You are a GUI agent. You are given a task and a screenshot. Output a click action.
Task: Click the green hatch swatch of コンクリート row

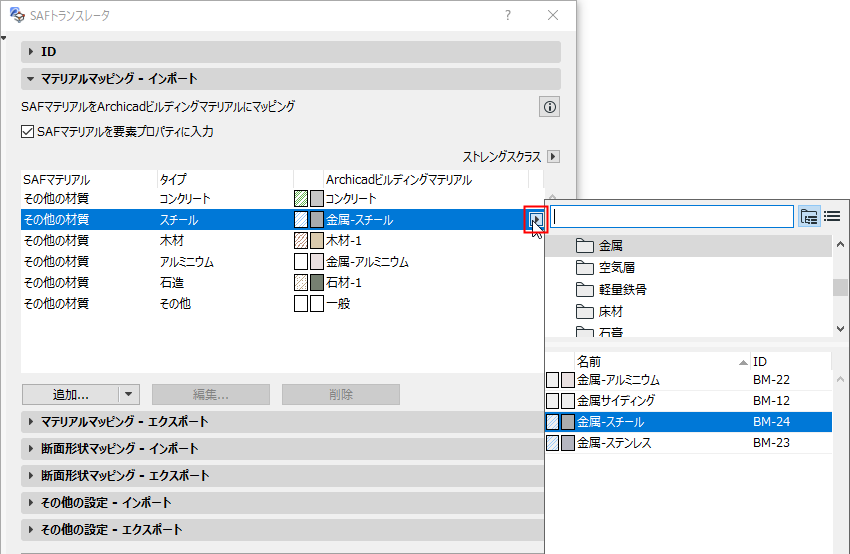click(x=301, y=198)
